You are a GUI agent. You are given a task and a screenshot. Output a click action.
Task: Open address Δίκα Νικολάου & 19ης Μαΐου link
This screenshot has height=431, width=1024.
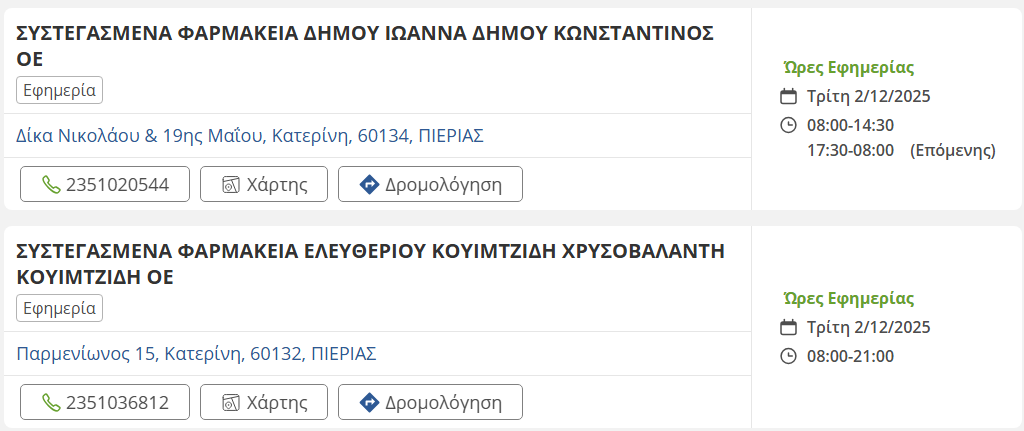tap(250, 135)
